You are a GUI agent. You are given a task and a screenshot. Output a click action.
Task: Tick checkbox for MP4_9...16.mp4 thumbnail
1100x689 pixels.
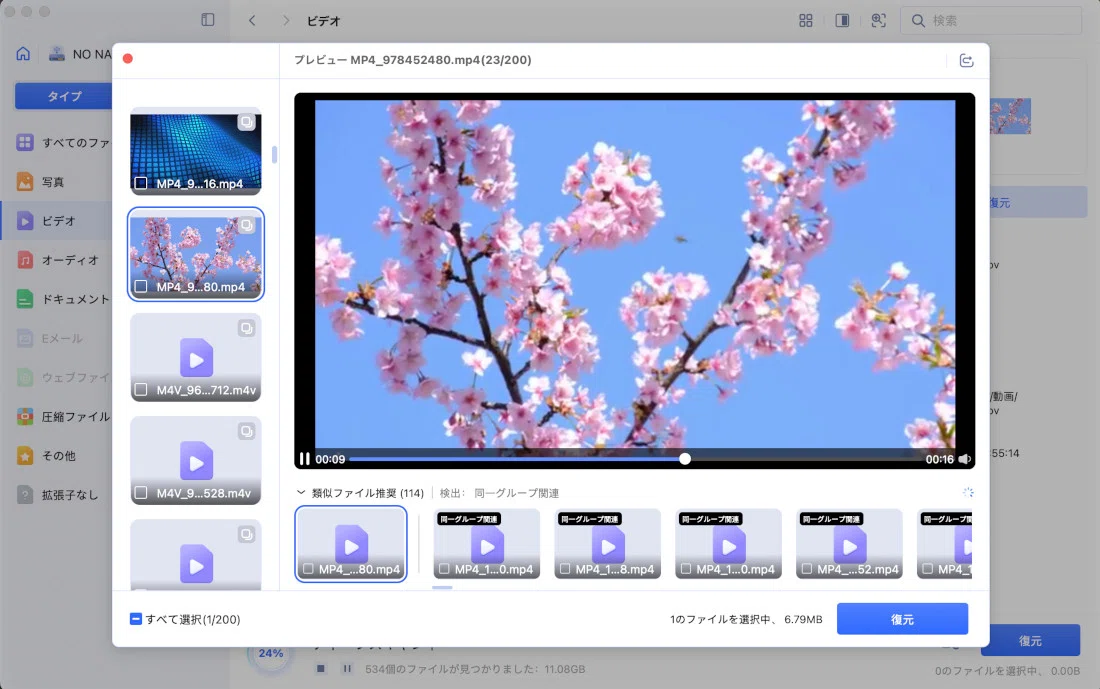point(141,183)
